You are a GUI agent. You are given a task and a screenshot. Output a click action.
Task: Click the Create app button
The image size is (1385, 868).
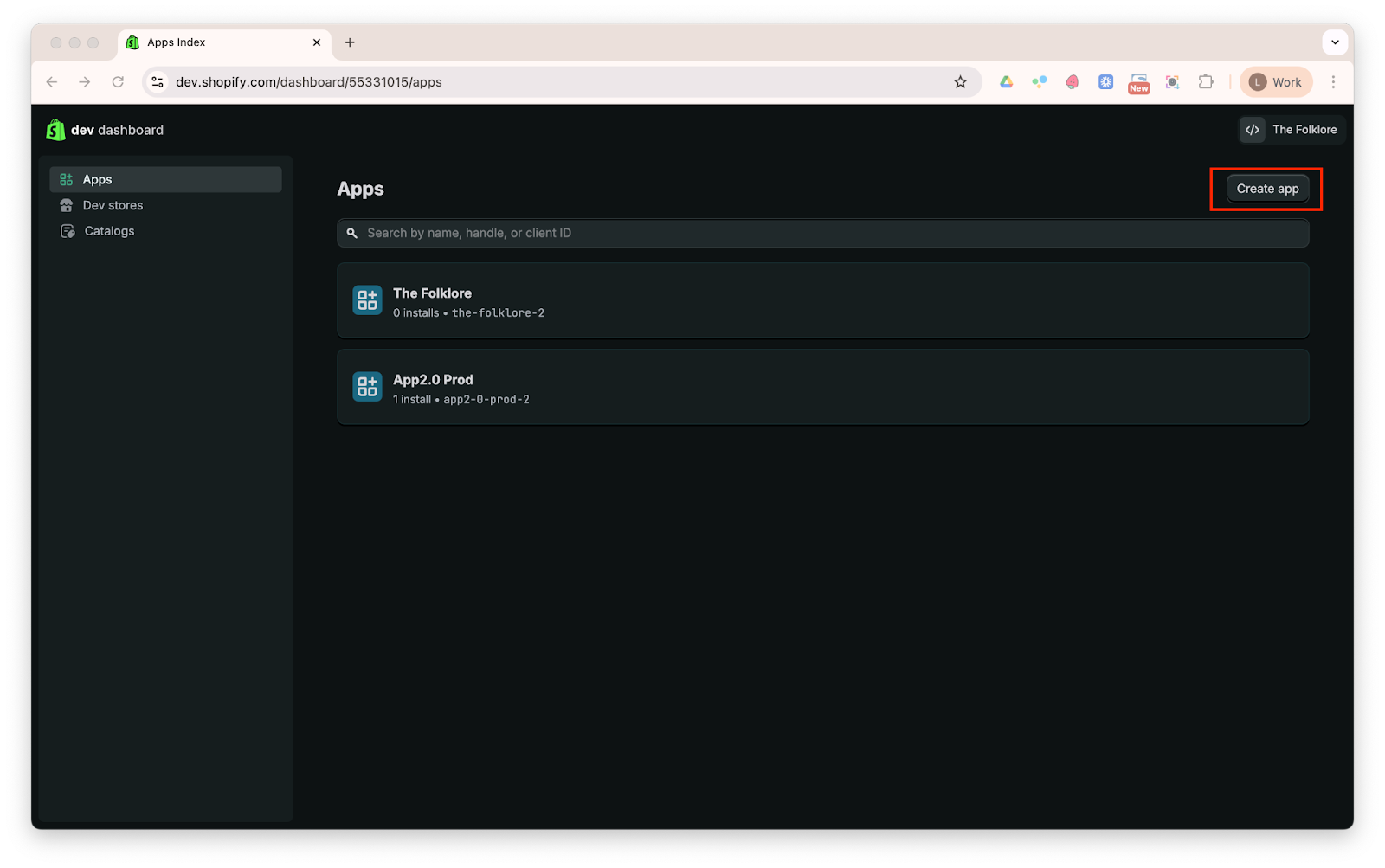pyautogui.click(x=1267, y=189)
